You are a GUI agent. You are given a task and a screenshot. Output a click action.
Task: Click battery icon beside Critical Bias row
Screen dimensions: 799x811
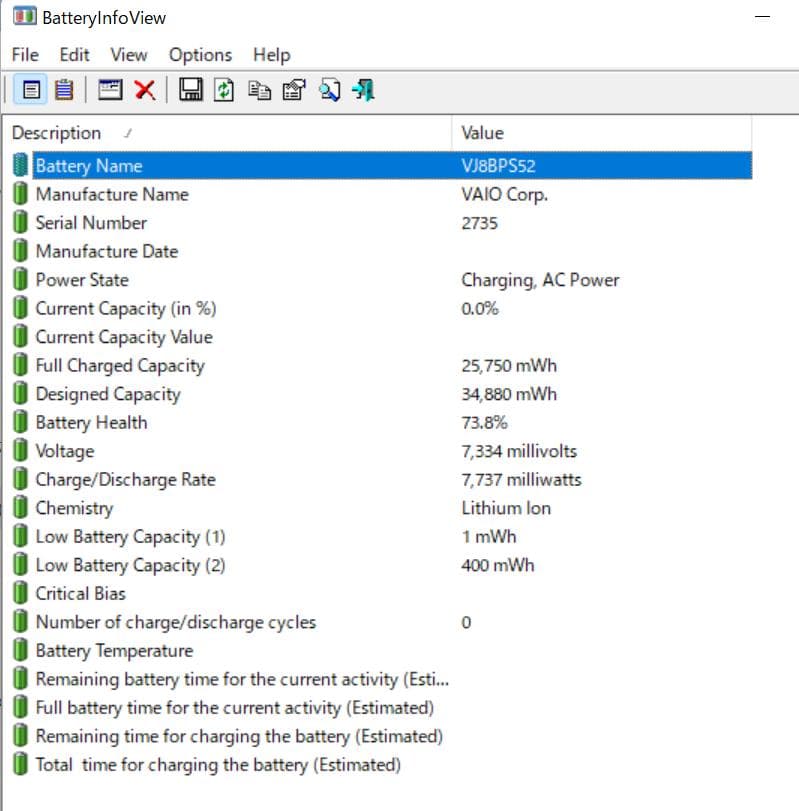click(x=20, y=593)
